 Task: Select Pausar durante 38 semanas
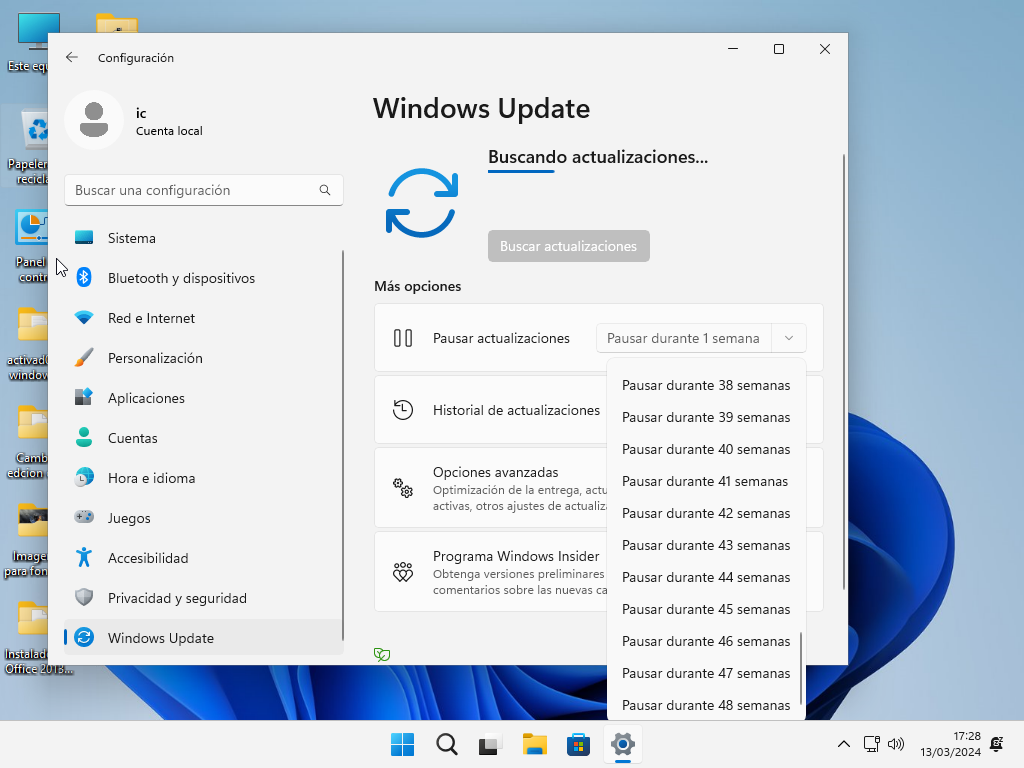coord(706,385)
